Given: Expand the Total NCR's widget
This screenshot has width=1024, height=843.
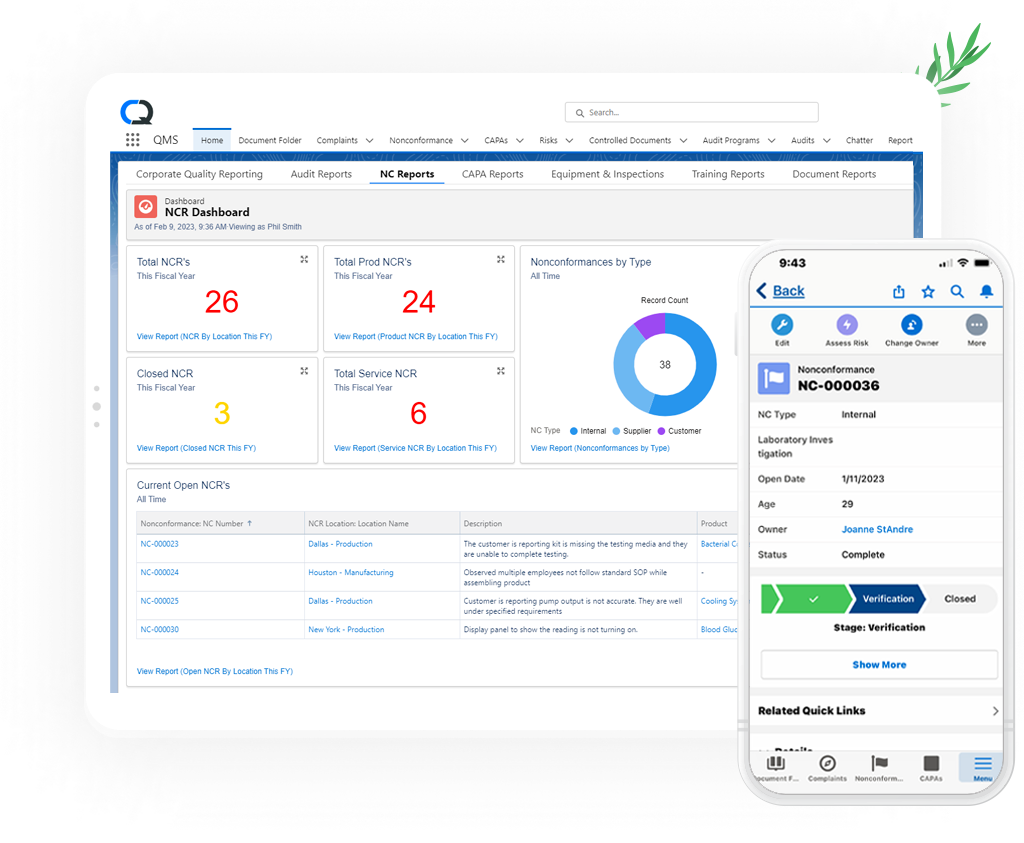Looking at the screenshot, I should (x=304, y=260).
